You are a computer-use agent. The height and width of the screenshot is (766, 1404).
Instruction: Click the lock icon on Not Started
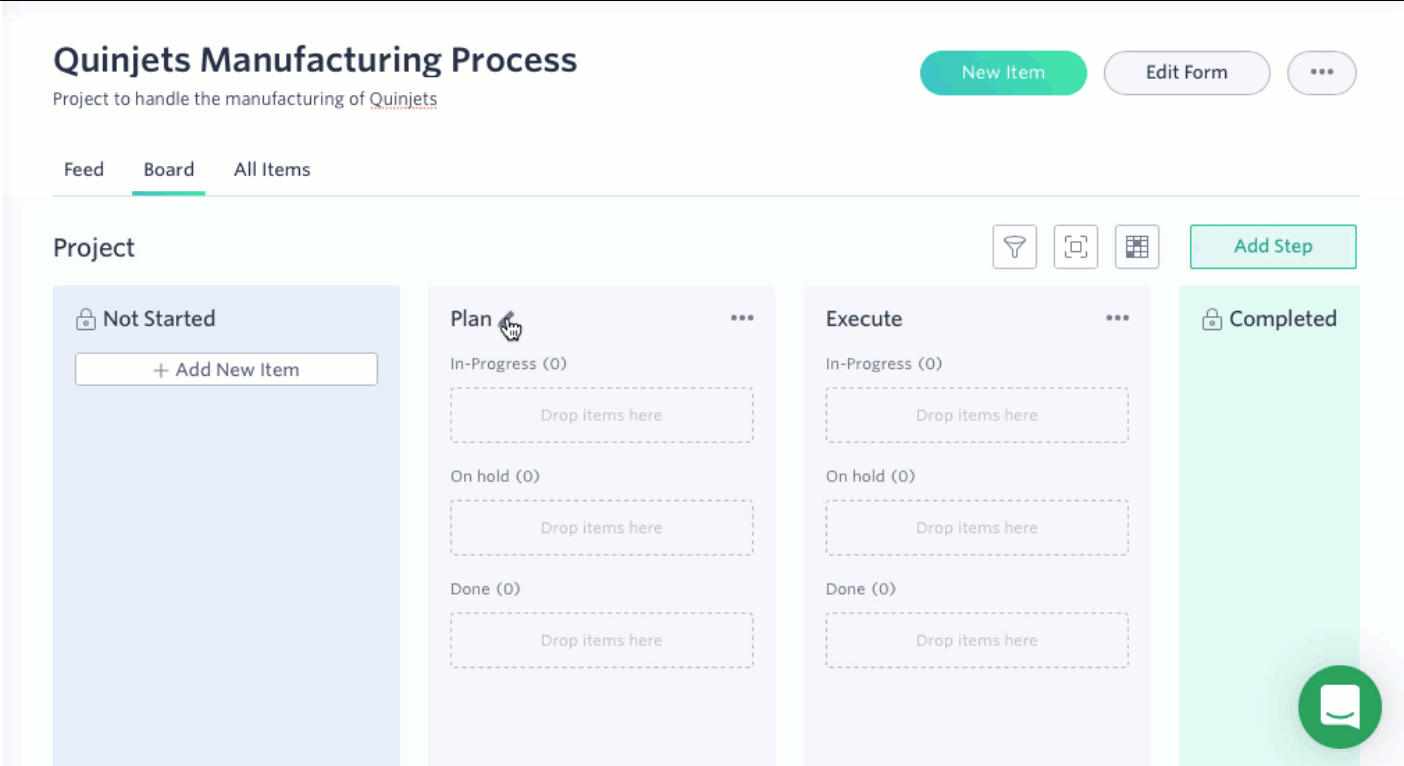[x=86, y=320]
